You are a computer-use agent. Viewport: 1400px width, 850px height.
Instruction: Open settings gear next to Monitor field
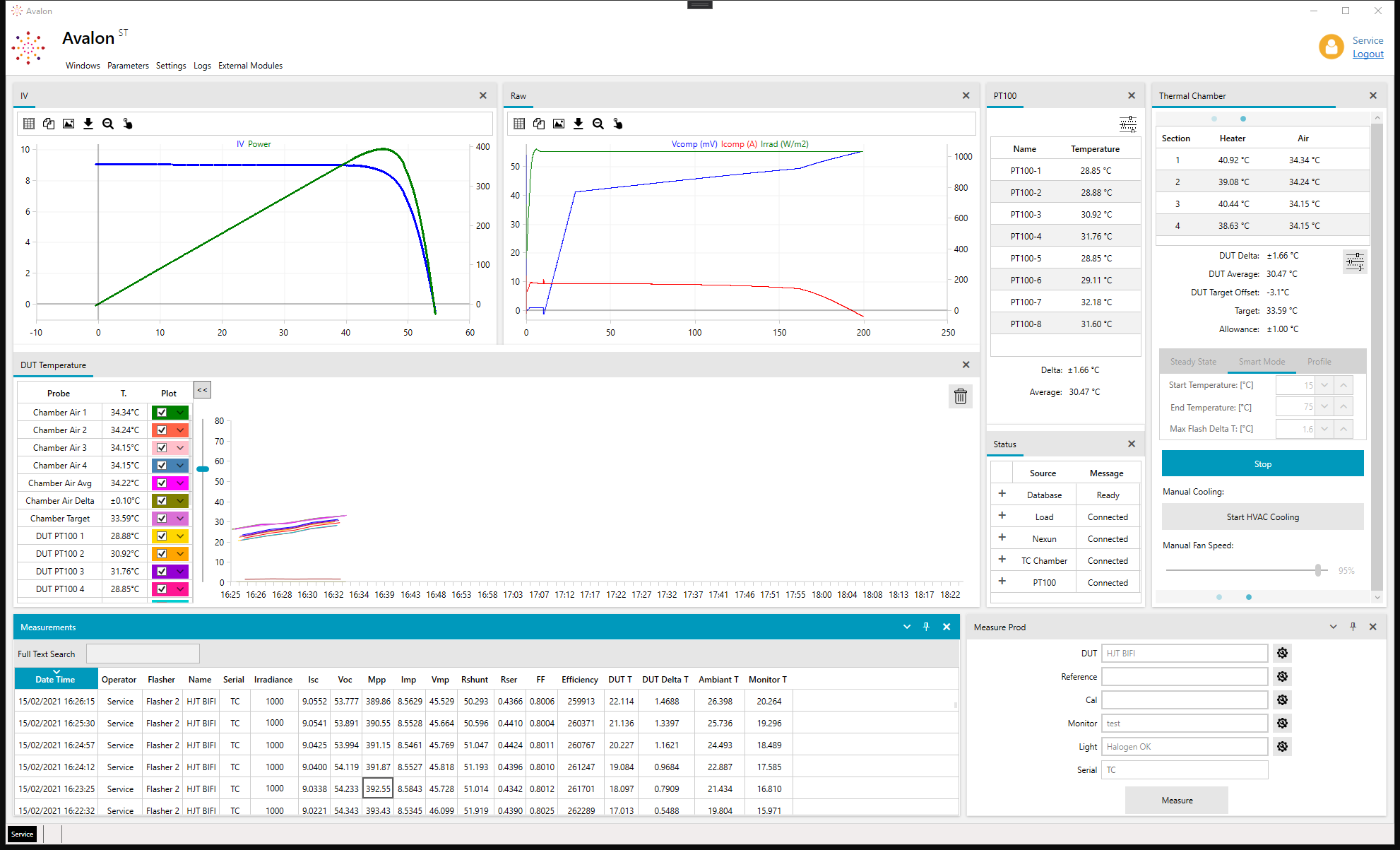coord(1283,724)
